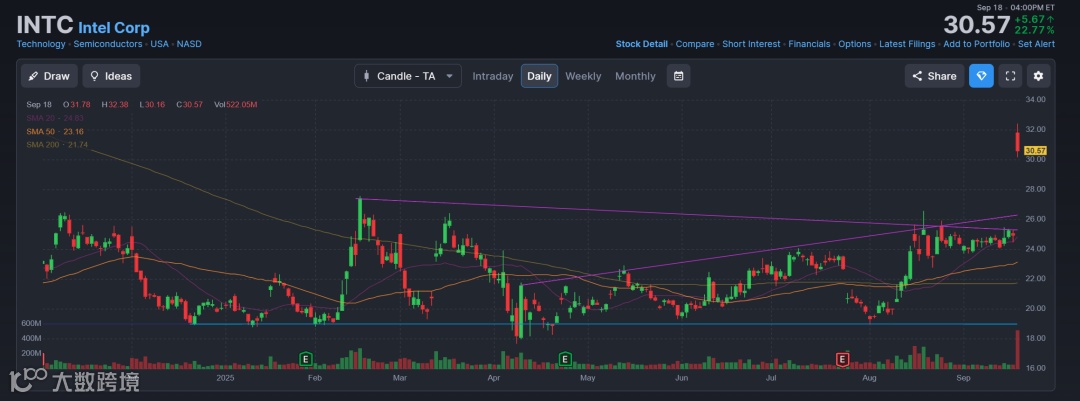Switch to the Weekly timeframe
Image resolution: width=1080 pixels, height=401 pixels.
tap(583, 76)
